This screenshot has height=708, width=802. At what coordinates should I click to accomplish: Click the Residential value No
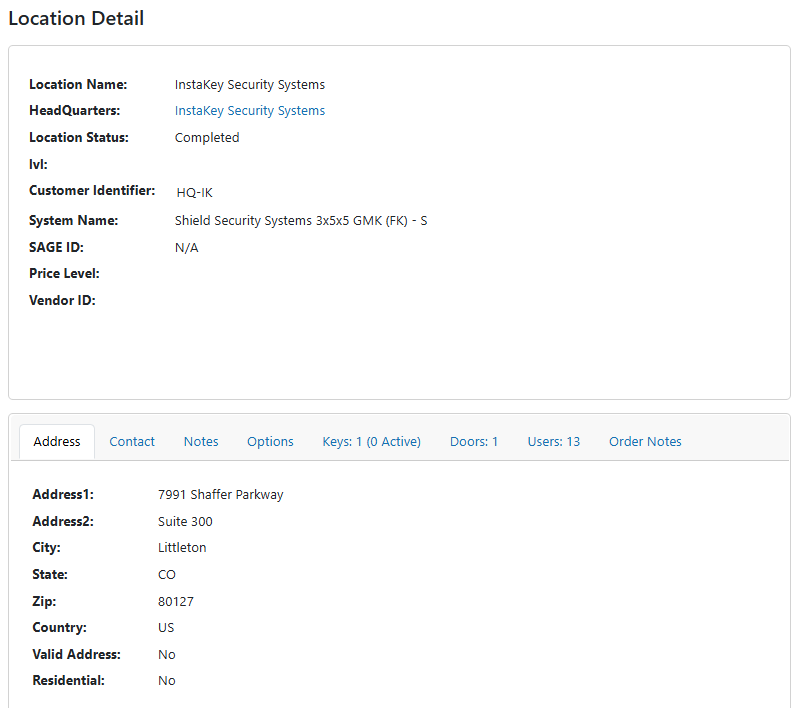pyautogui.click(x=167, y=681)
